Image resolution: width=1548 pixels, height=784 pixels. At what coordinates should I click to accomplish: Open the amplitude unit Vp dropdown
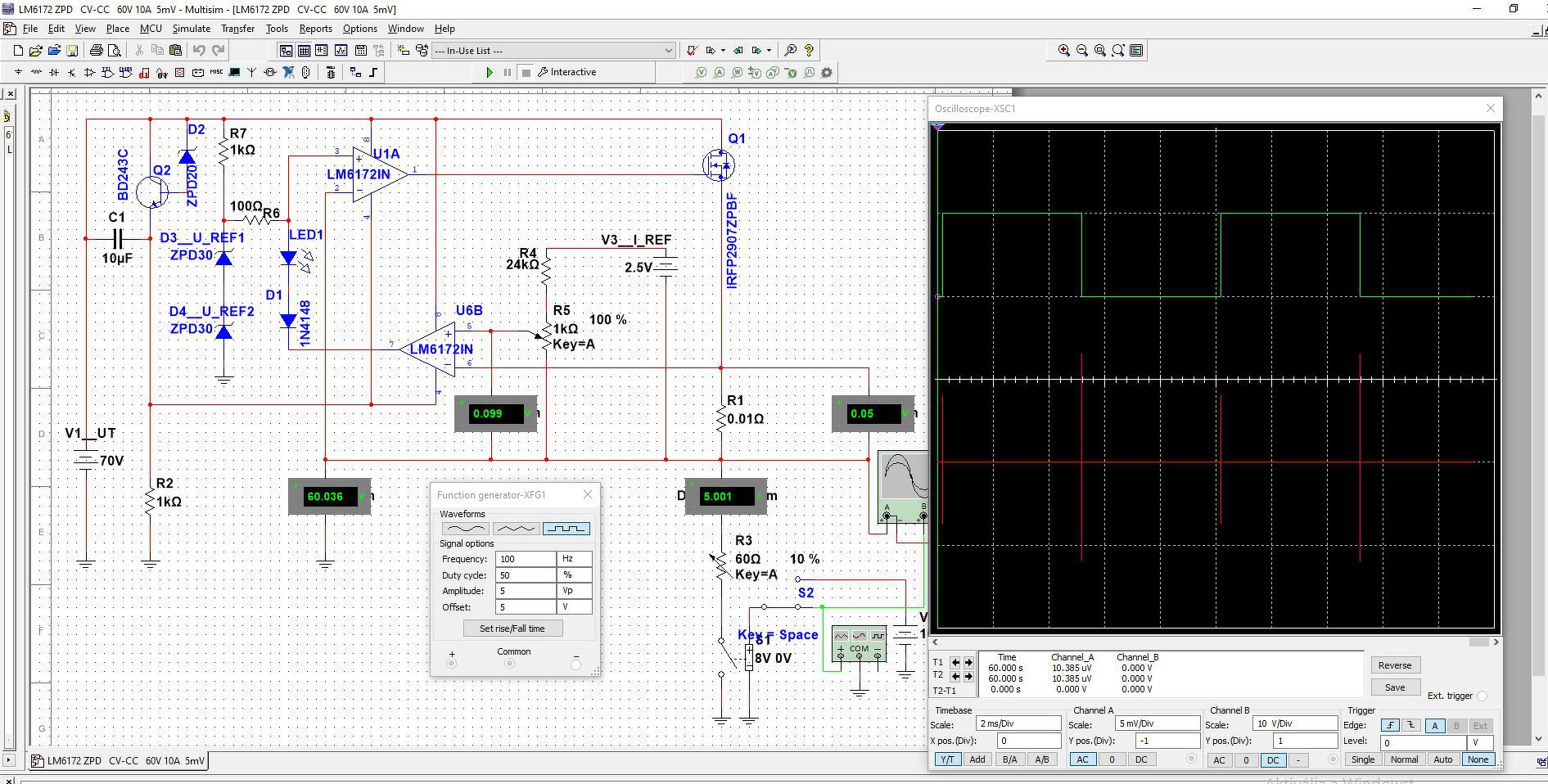point(575,591)
